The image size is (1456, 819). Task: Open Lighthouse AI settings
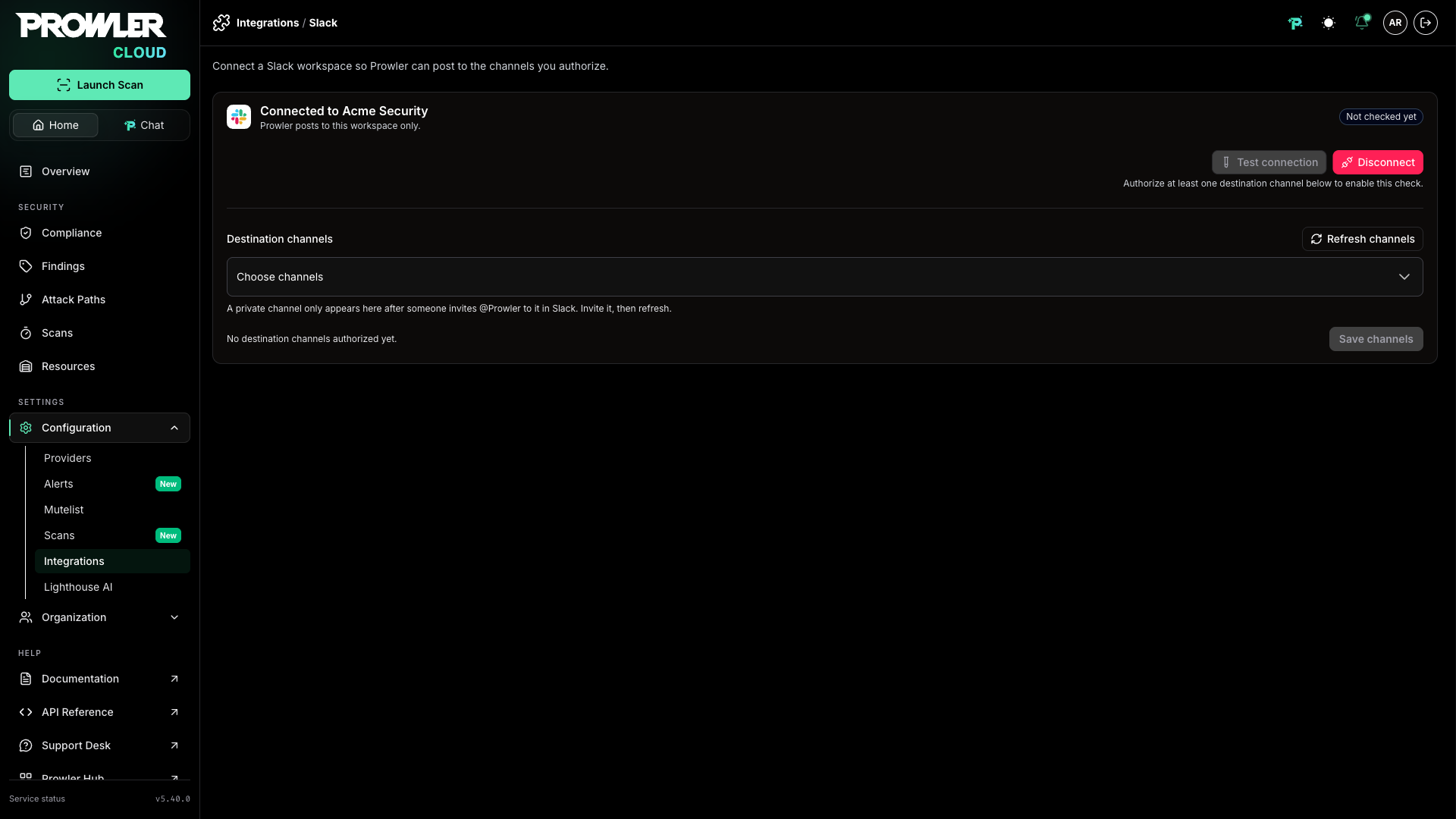click(112, 587)
